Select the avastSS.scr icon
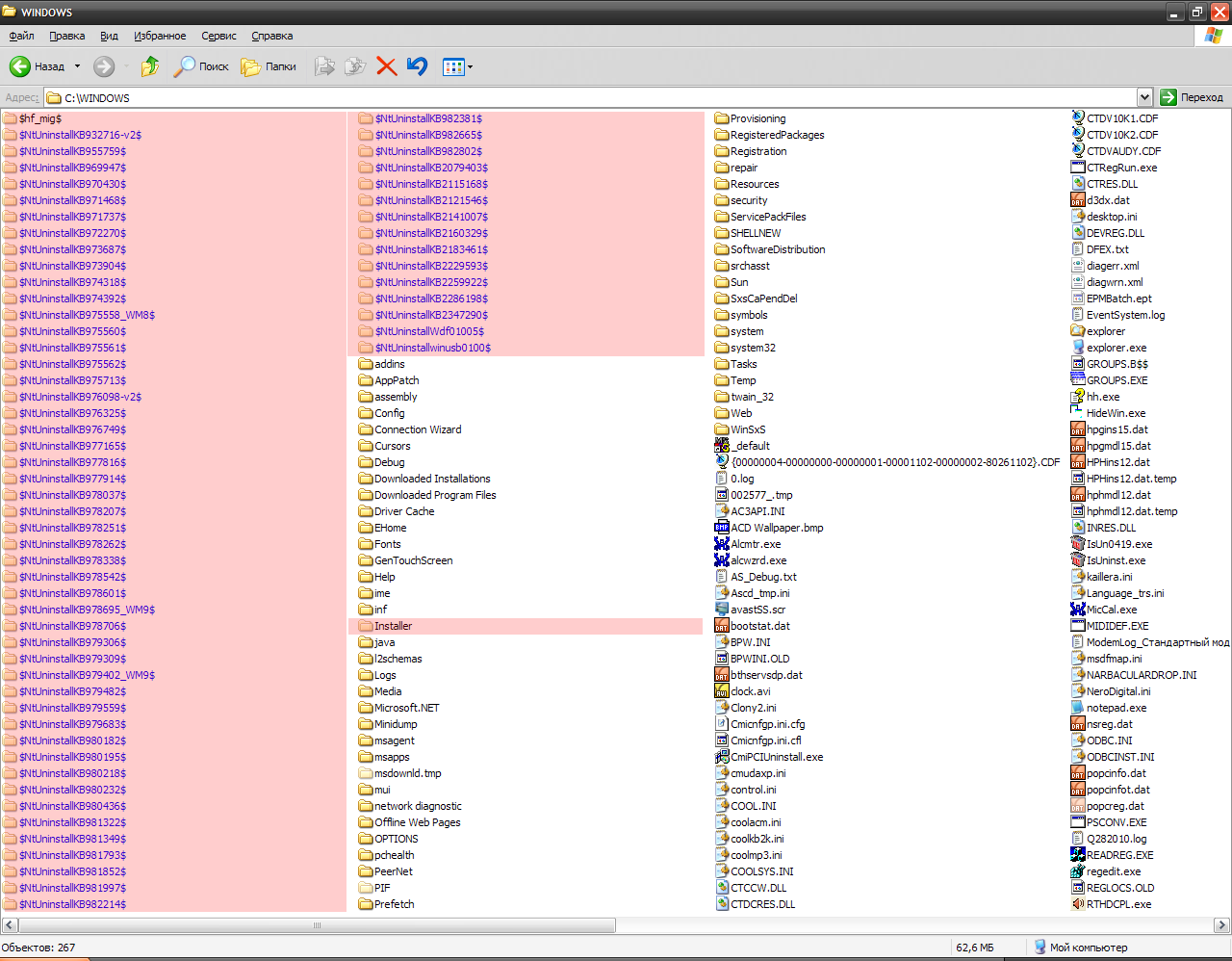This screenshot has height=961, width=1232. click(x=722, y=610)
